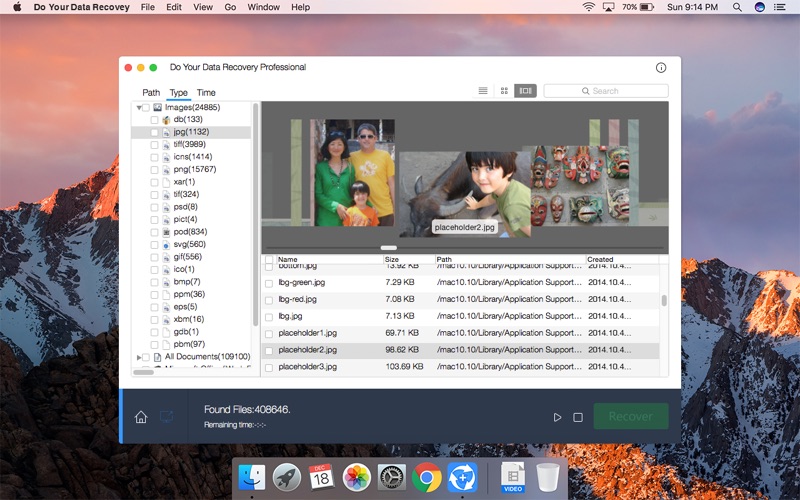
Task: Open Trash in the dock
Action: 548,478
